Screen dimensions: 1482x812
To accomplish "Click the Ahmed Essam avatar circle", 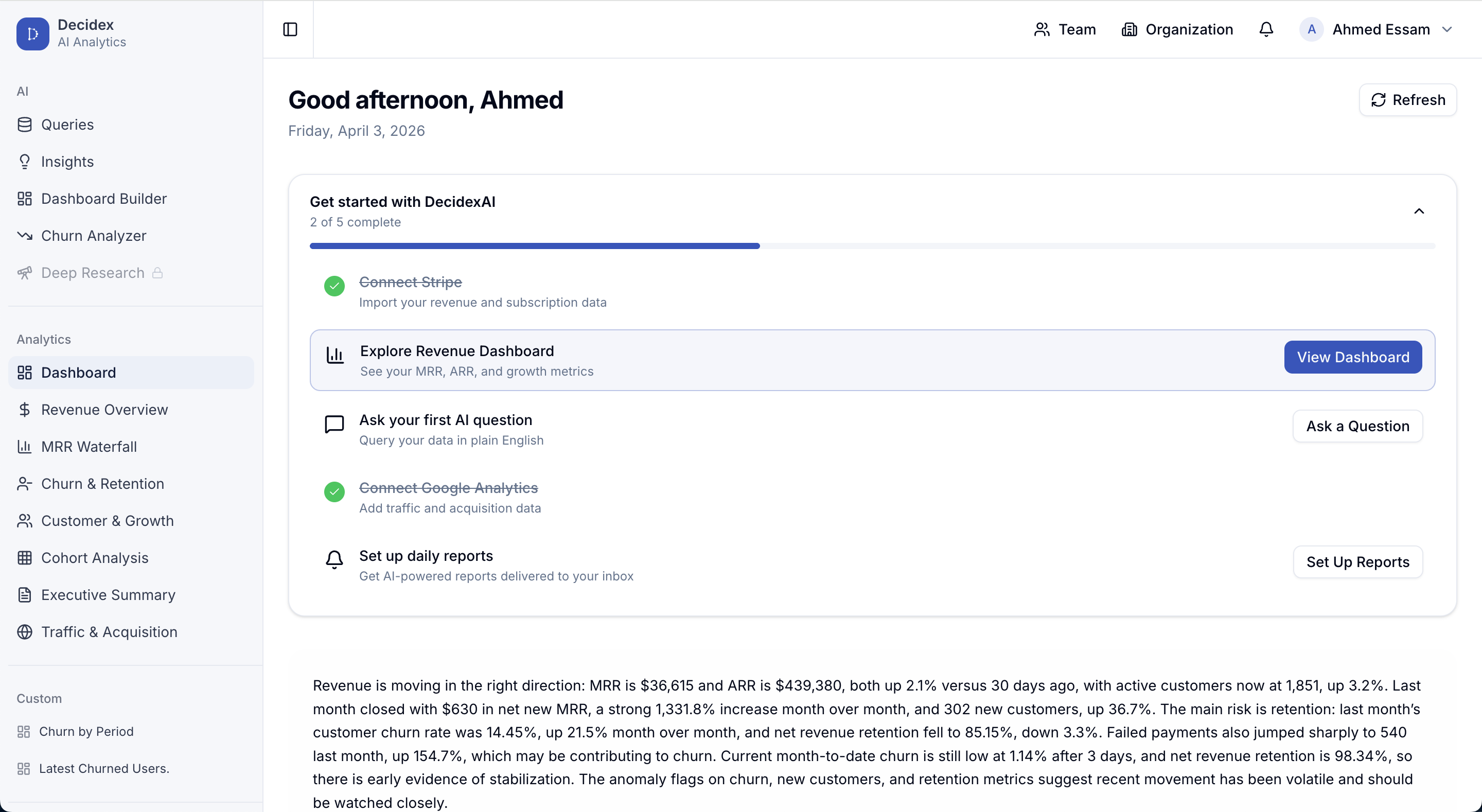I will (1311, 29).
